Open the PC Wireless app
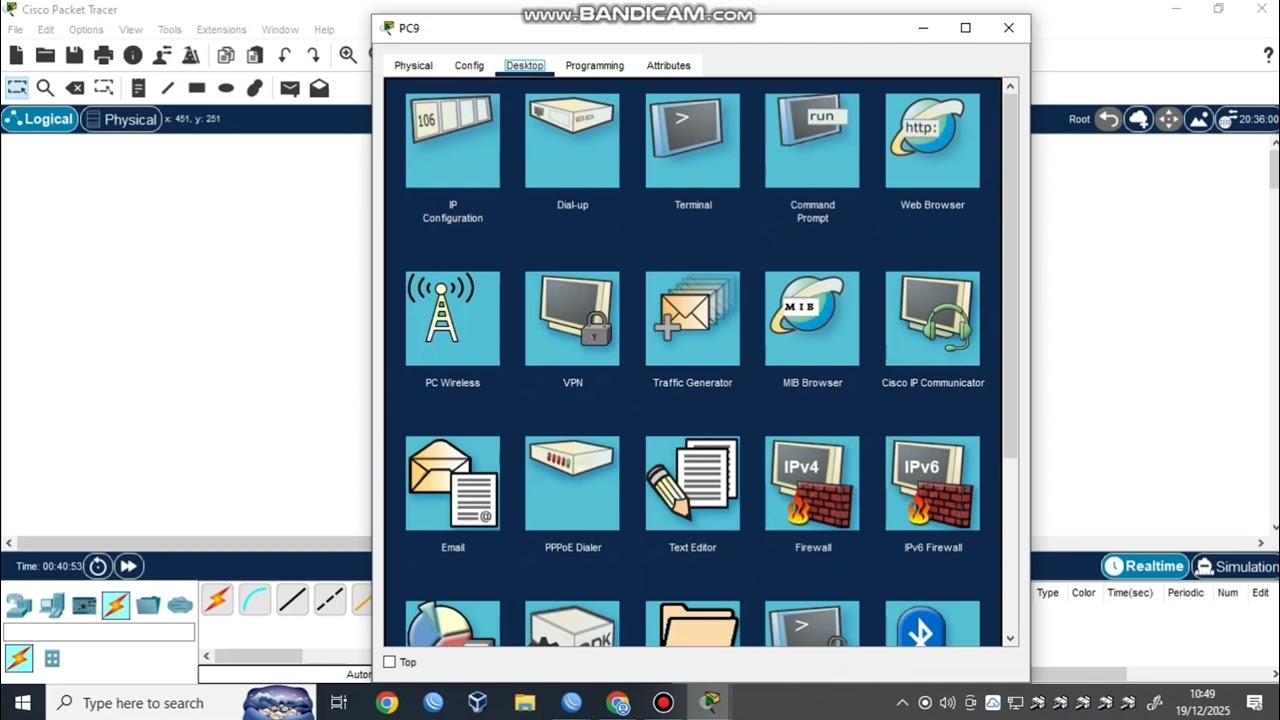This screenshot has width=1280, height=720. (452, 319)
